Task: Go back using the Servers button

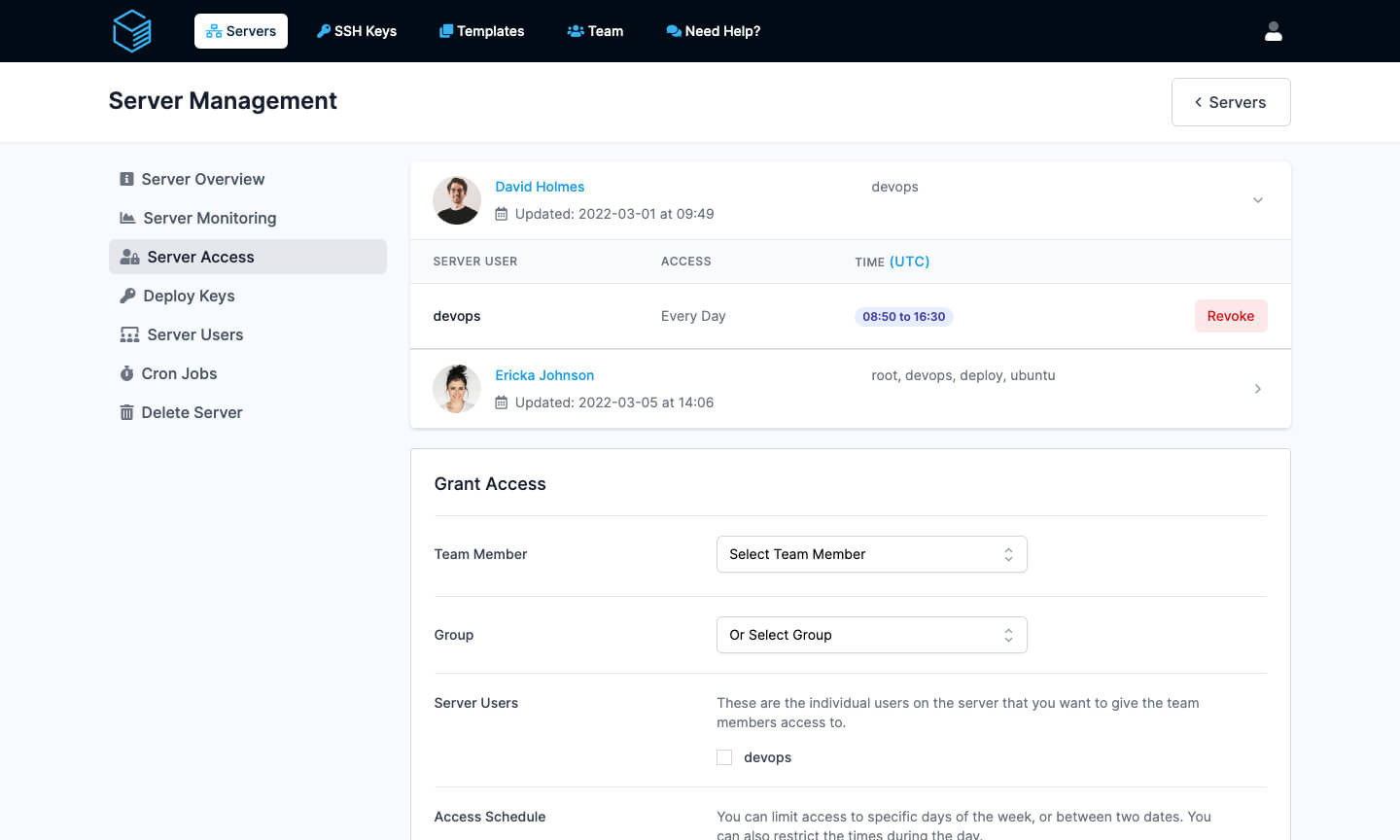Action: pos(1231,102)
